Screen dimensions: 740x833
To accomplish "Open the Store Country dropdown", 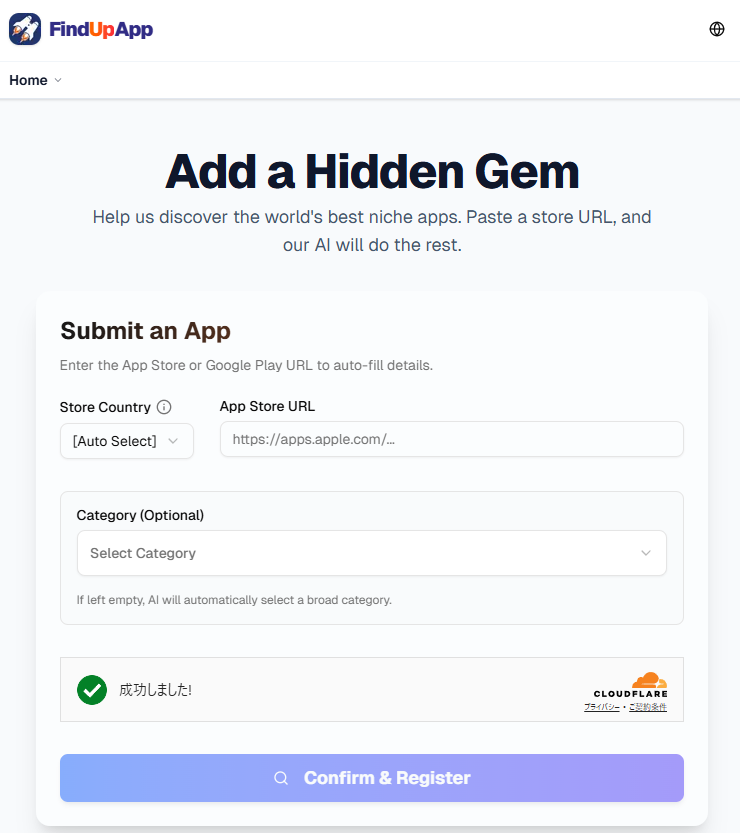I will [126, 441].
